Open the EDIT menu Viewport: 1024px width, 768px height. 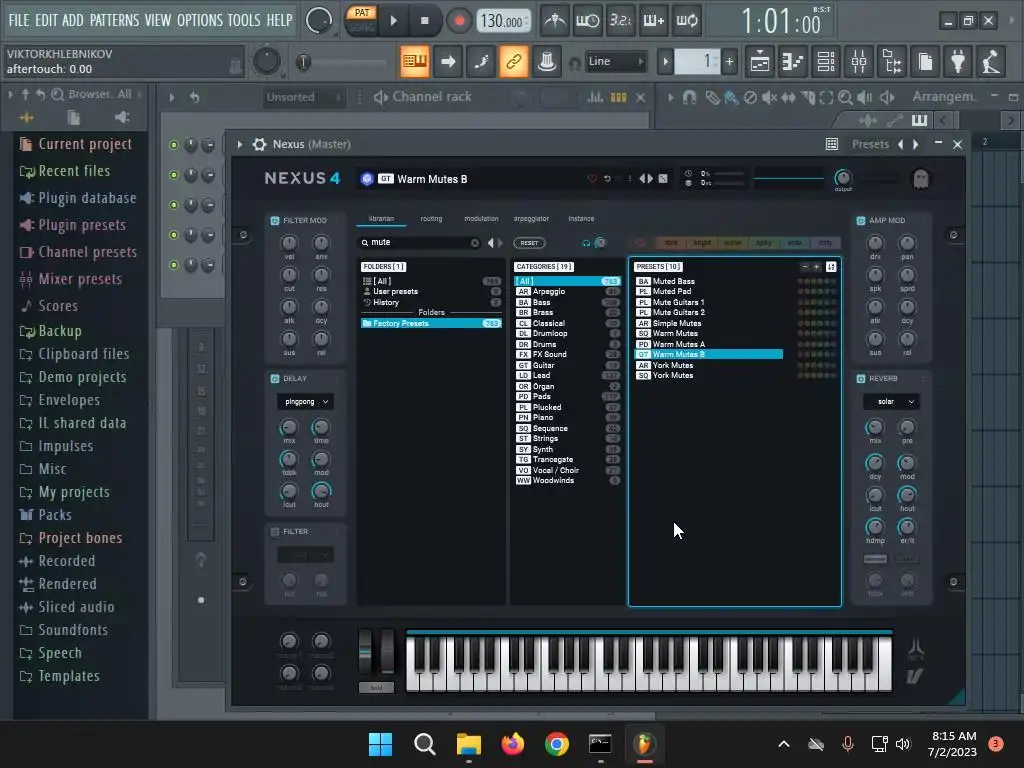pyautogui.click(x=46, y=20)
